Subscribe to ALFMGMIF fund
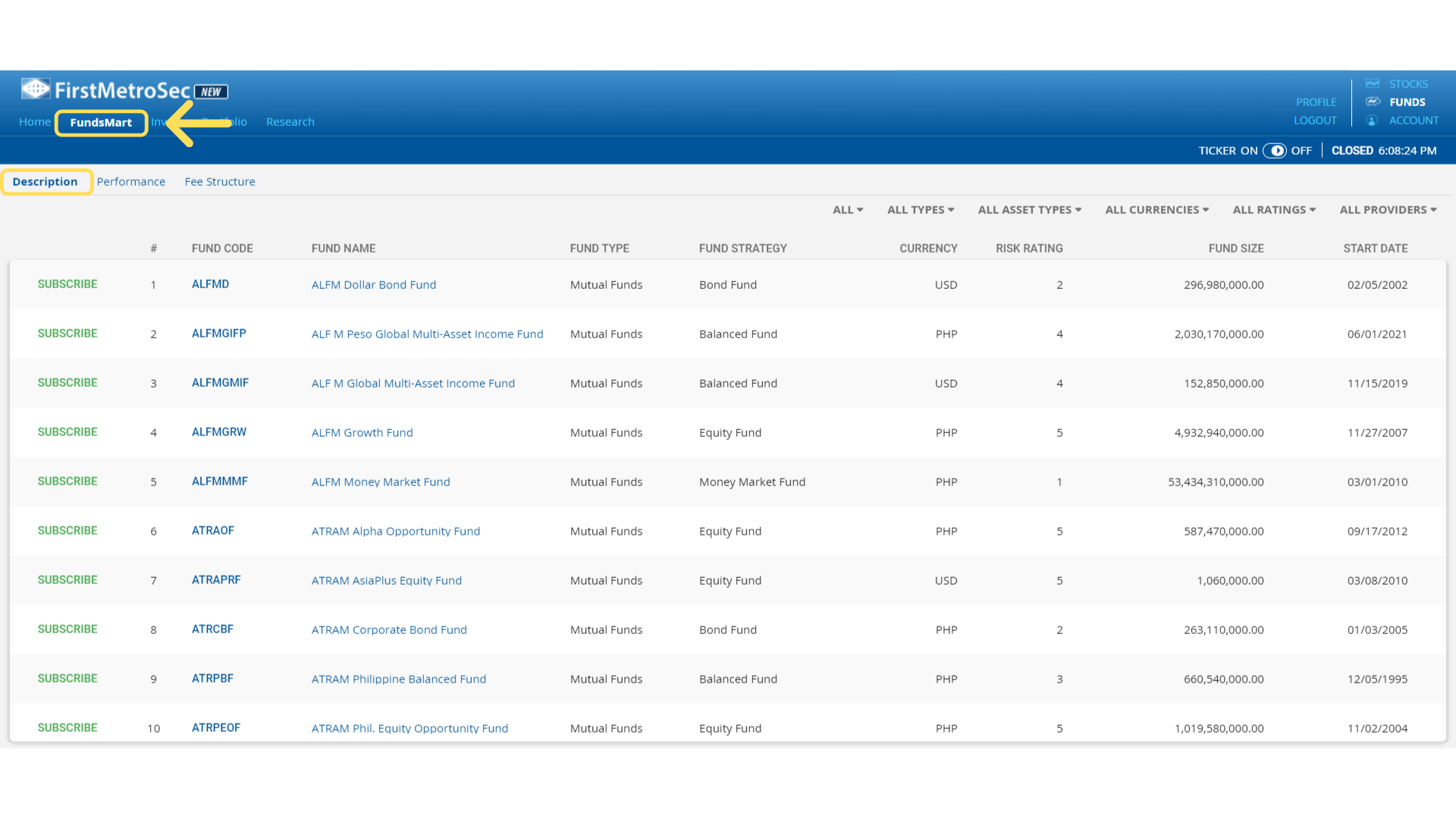 [67, 383]
